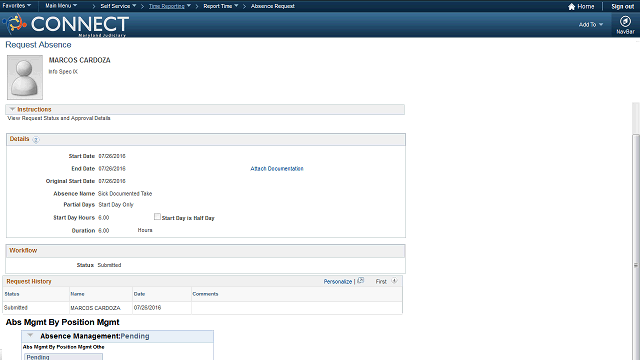
Task: Click the employee profile photo placeholder
Action: [x=25, y=78]
